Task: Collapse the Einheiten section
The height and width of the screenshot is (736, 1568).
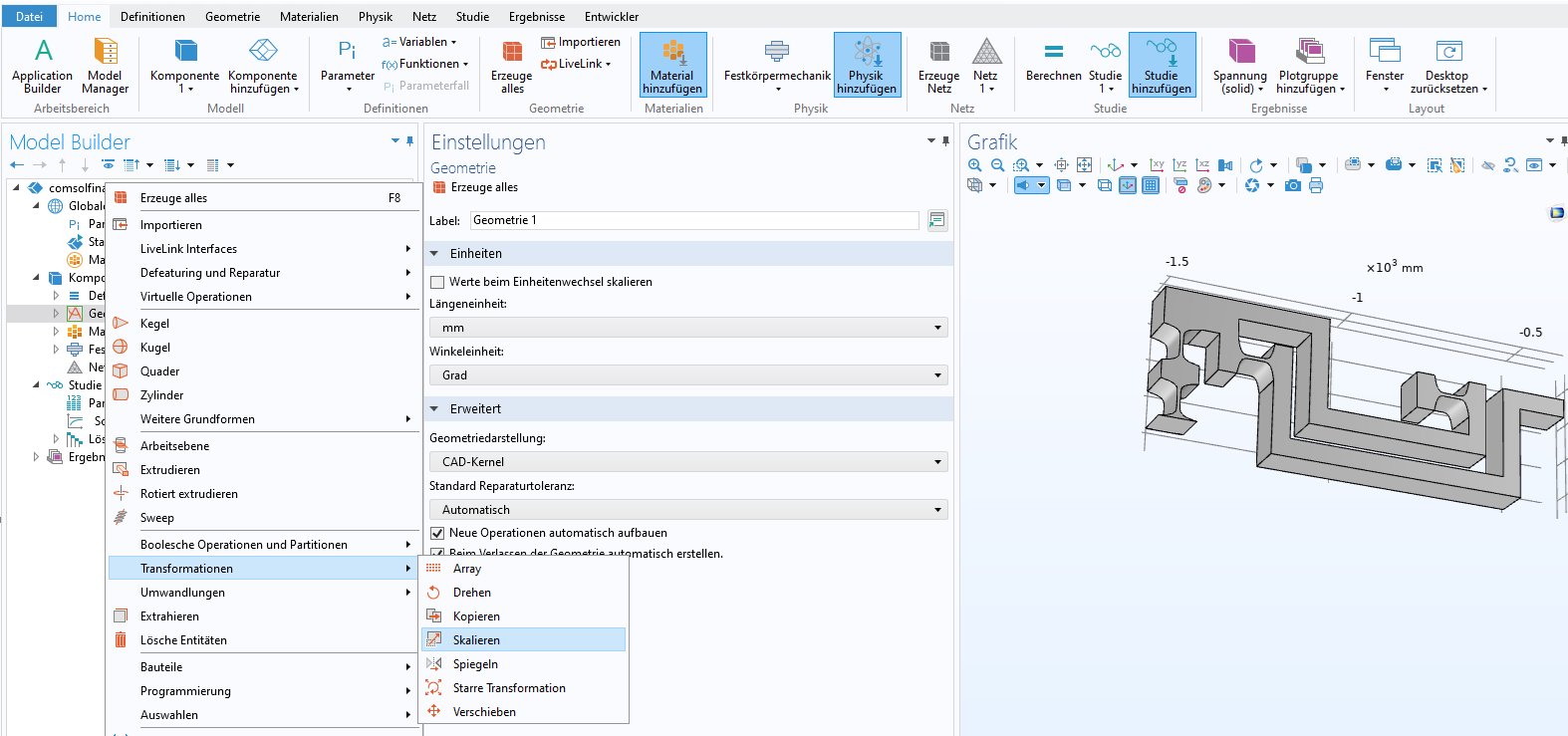Action: click(x=435, y=254)
